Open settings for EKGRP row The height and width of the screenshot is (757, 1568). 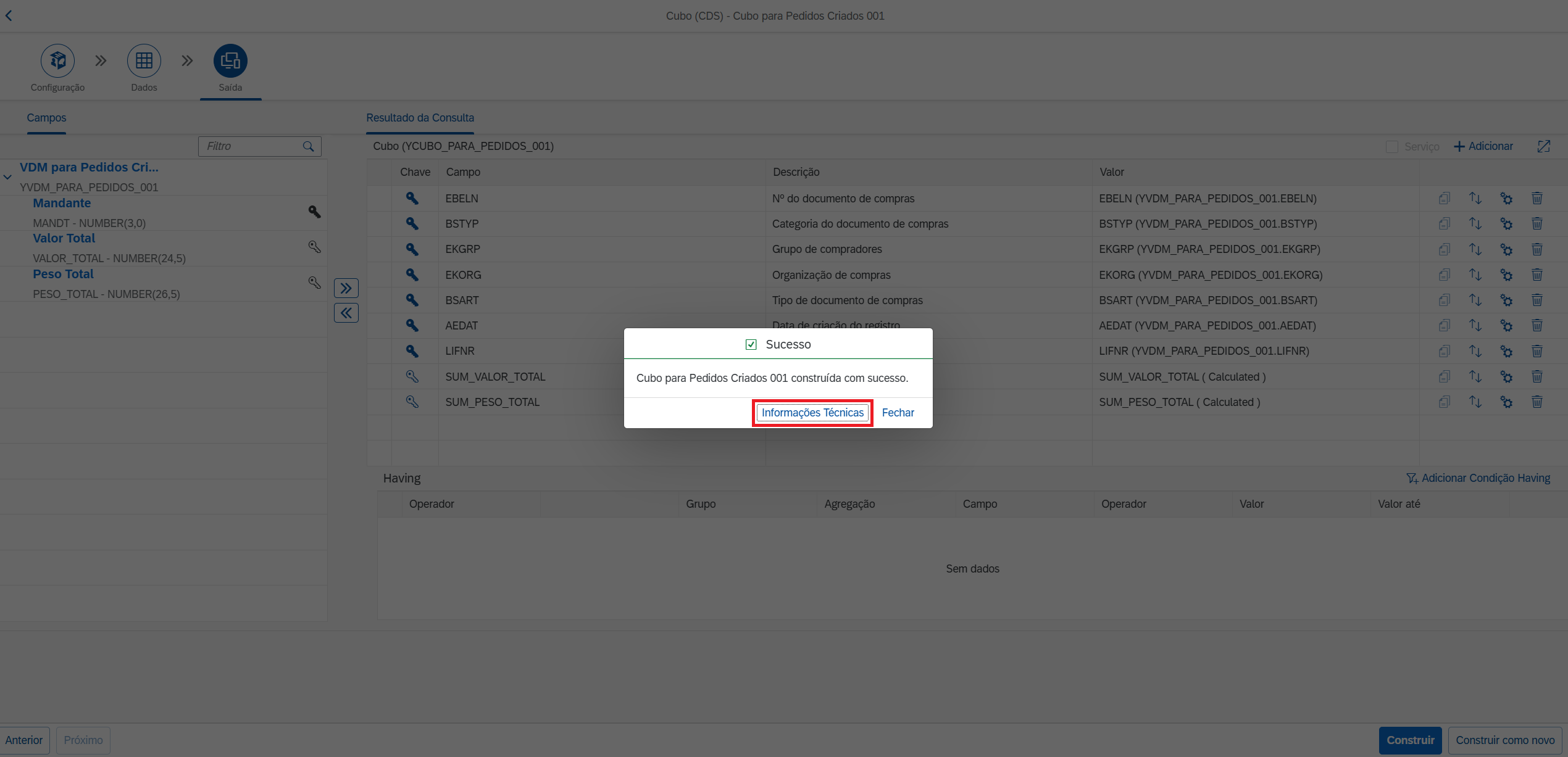[x=1506, y=249]
